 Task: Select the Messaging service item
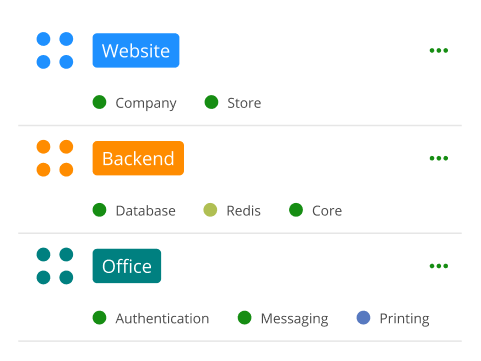click(283, 318)
